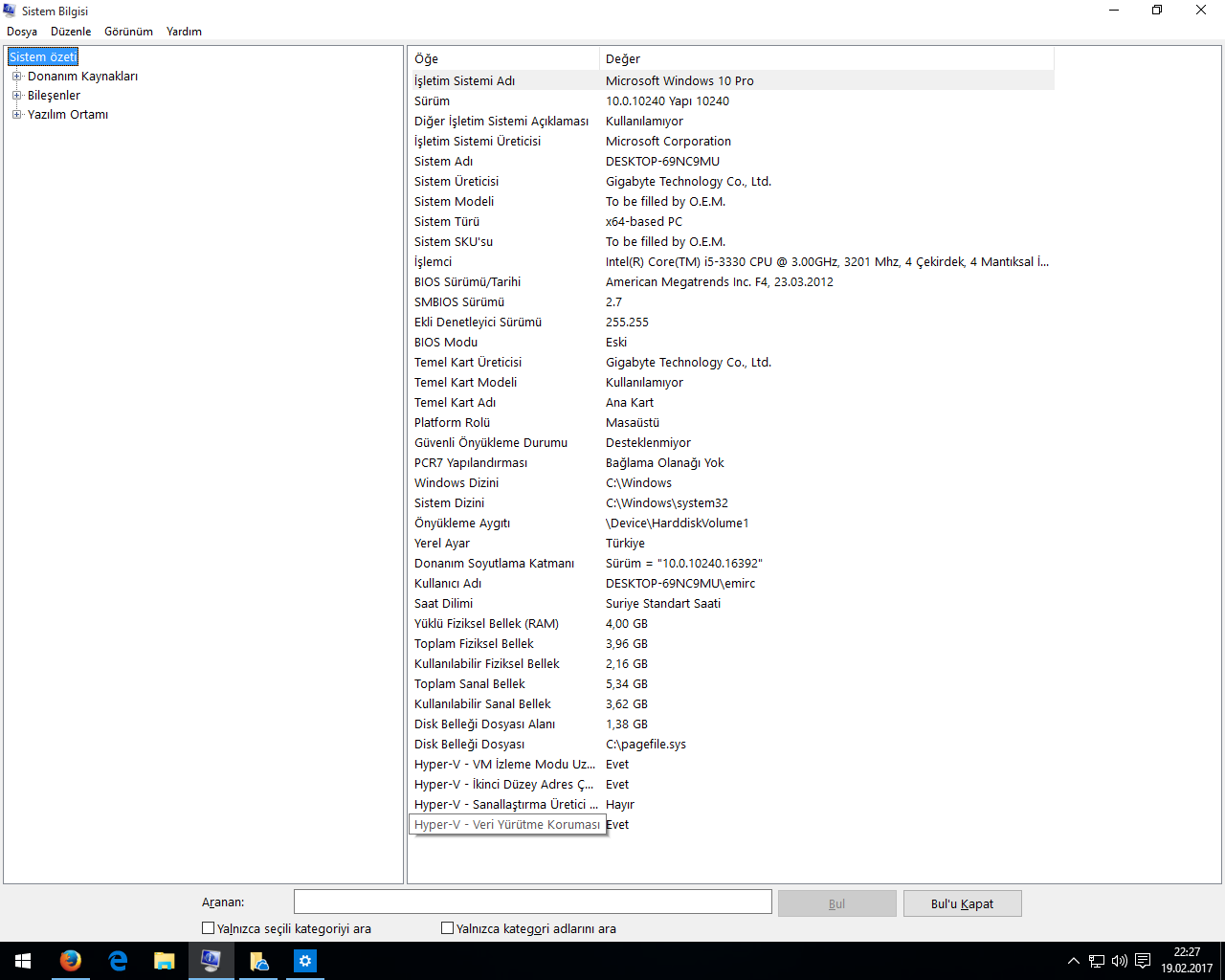Expand the Yazılım Ortamı tree node
Screen dimensions: 1225x980
16,115
